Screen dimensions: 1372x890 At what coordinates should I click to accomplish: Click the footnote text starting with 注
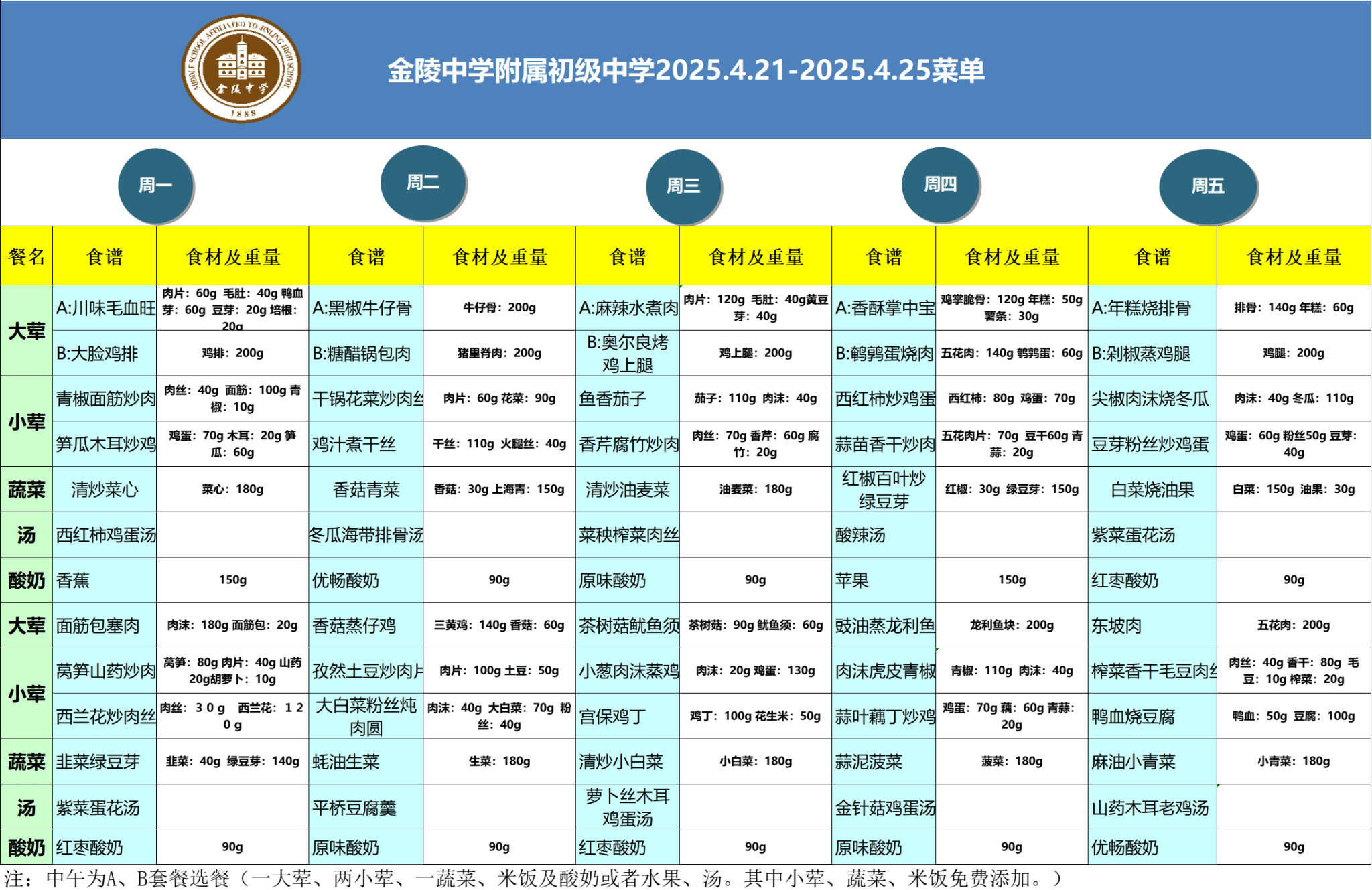click(x=533, y=878)
